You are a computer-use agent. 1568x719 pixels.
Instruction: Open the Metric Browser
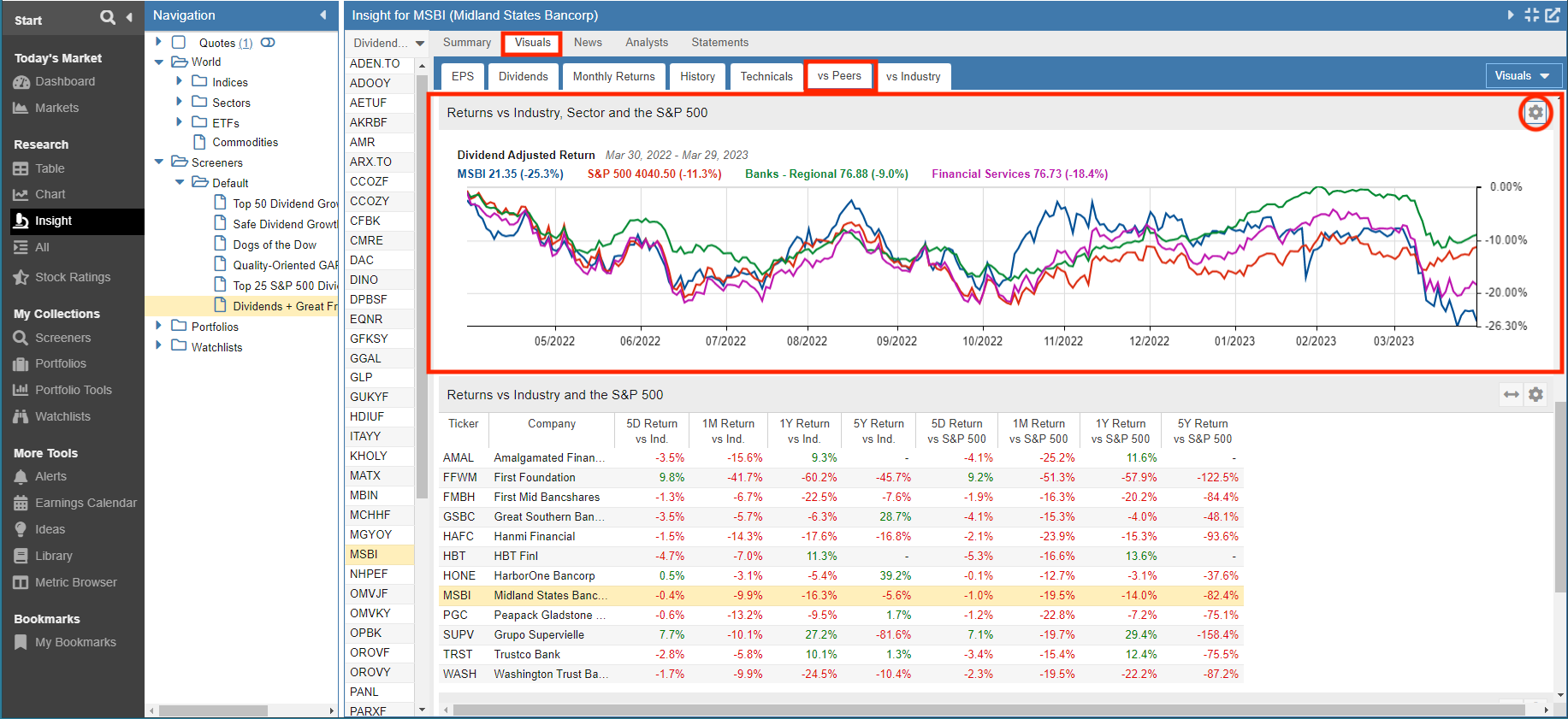75,582
